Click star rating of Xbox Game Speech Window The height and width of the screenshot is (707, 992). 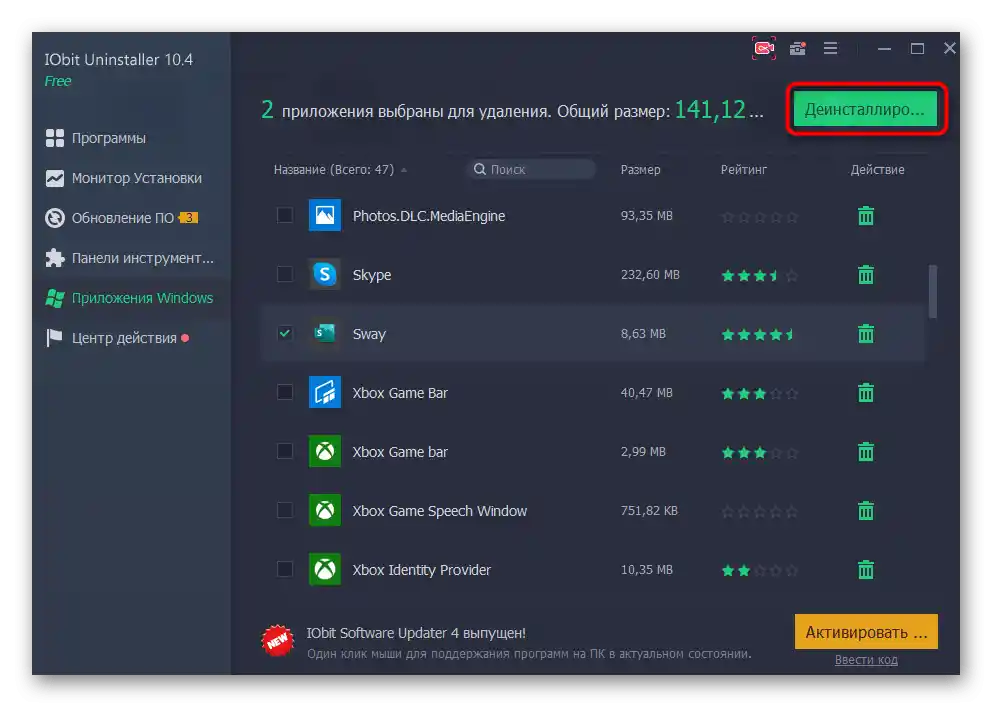pyautogui.click(x=759, y=511)
